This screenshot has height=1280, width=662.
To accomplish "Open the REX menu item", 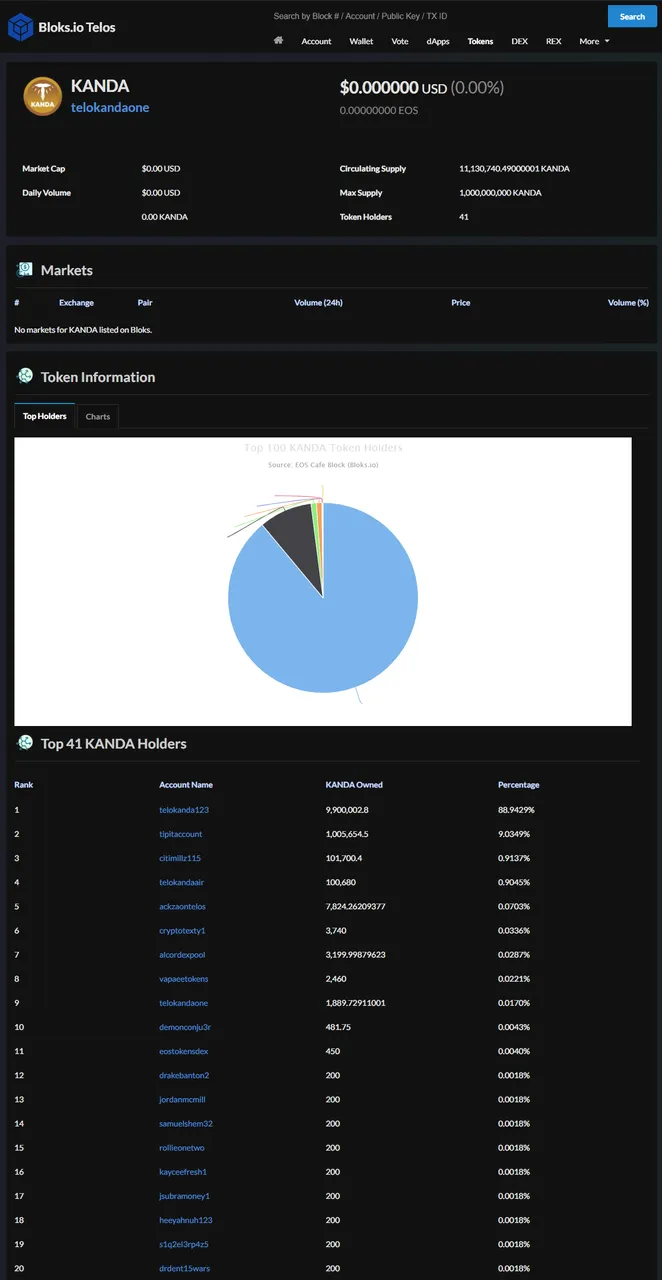I will [x=553, y=41].
